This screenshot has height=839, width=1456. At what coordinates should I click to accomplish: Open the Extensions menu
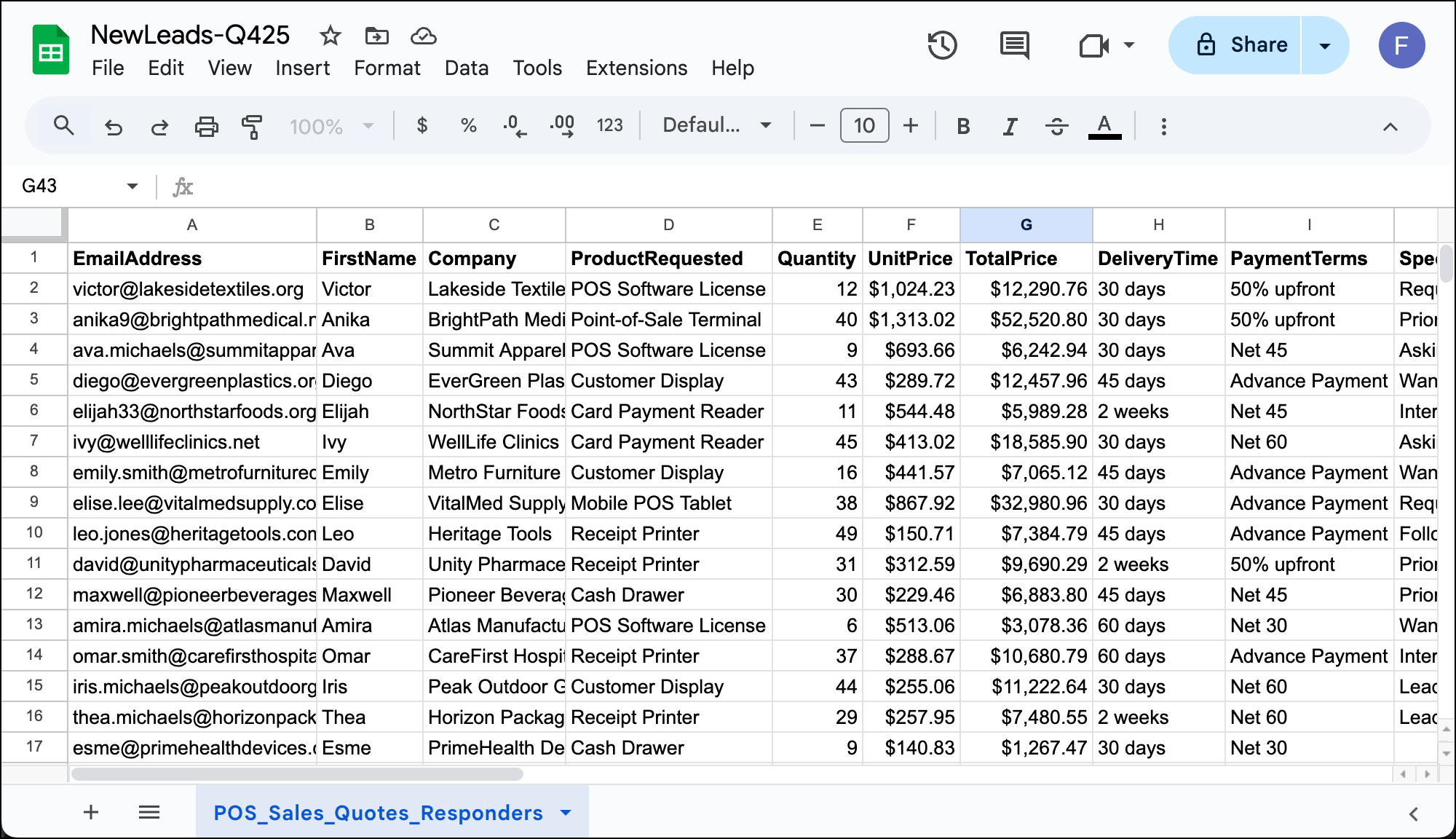[636, 68]
